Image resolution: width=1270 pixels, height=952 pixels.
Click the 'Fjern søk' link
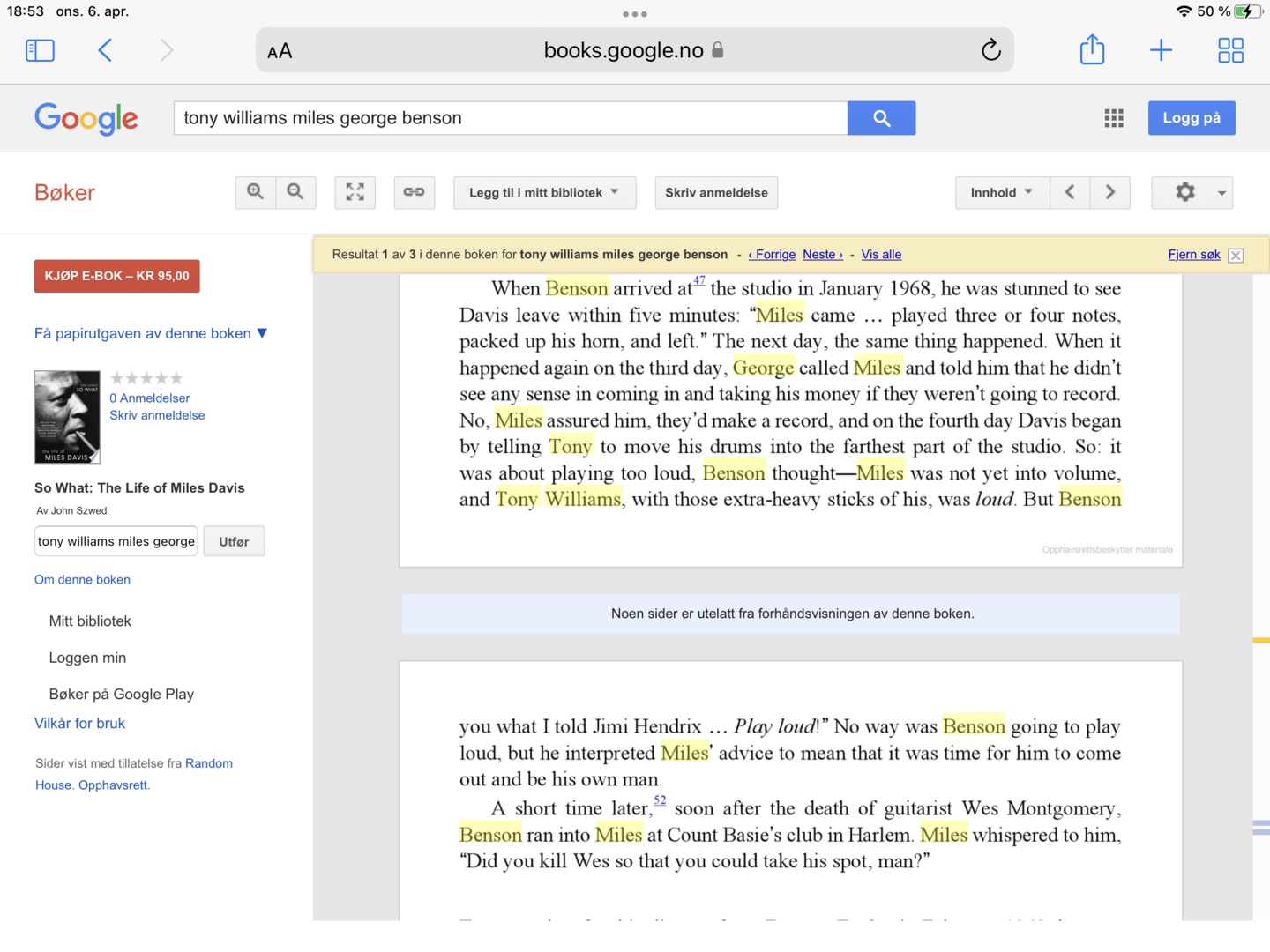pyautogui.click(x=1194, y=255)
